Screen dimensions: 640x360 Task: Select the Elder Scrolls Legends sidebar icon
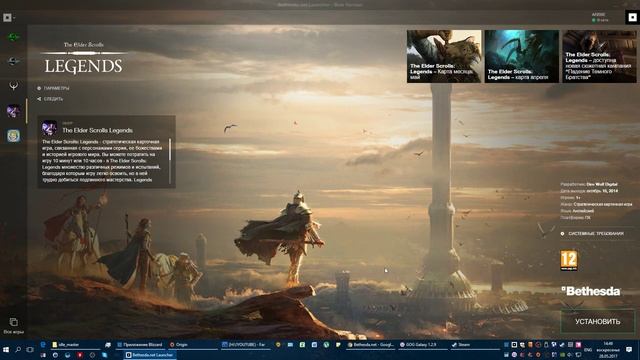click(13, 111)
